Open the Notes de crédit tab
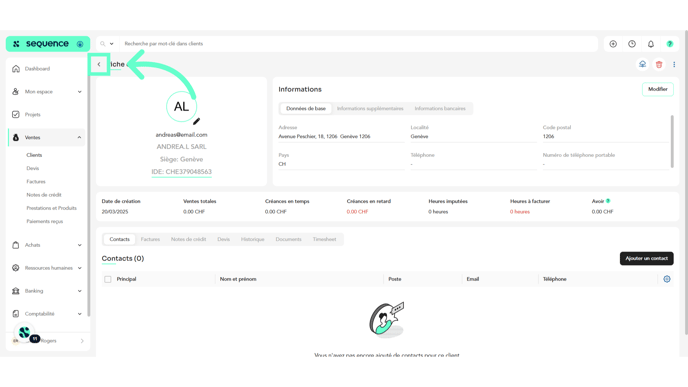This screenshot has height=387, width=688. (188, 239)
